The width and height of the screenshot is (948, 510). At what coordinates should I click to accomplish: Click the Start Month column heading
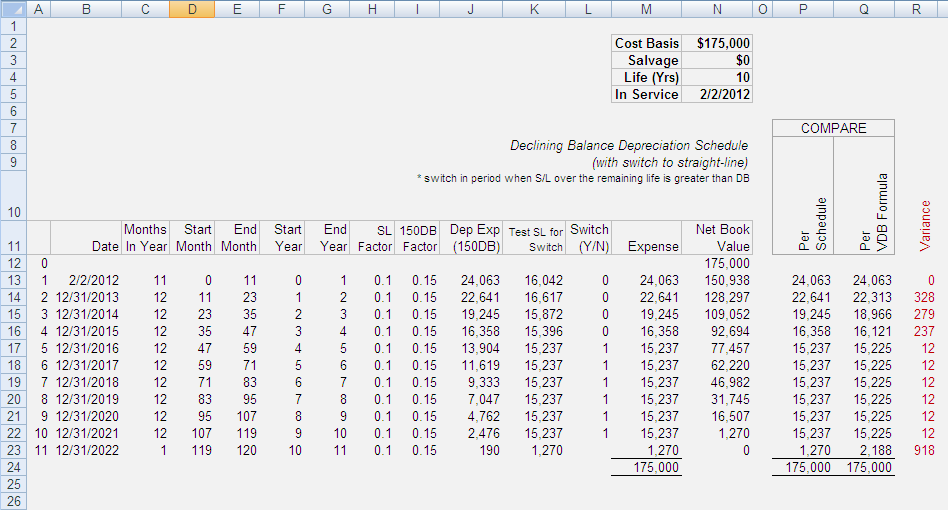pyautogui.click(x=193, y=238)
